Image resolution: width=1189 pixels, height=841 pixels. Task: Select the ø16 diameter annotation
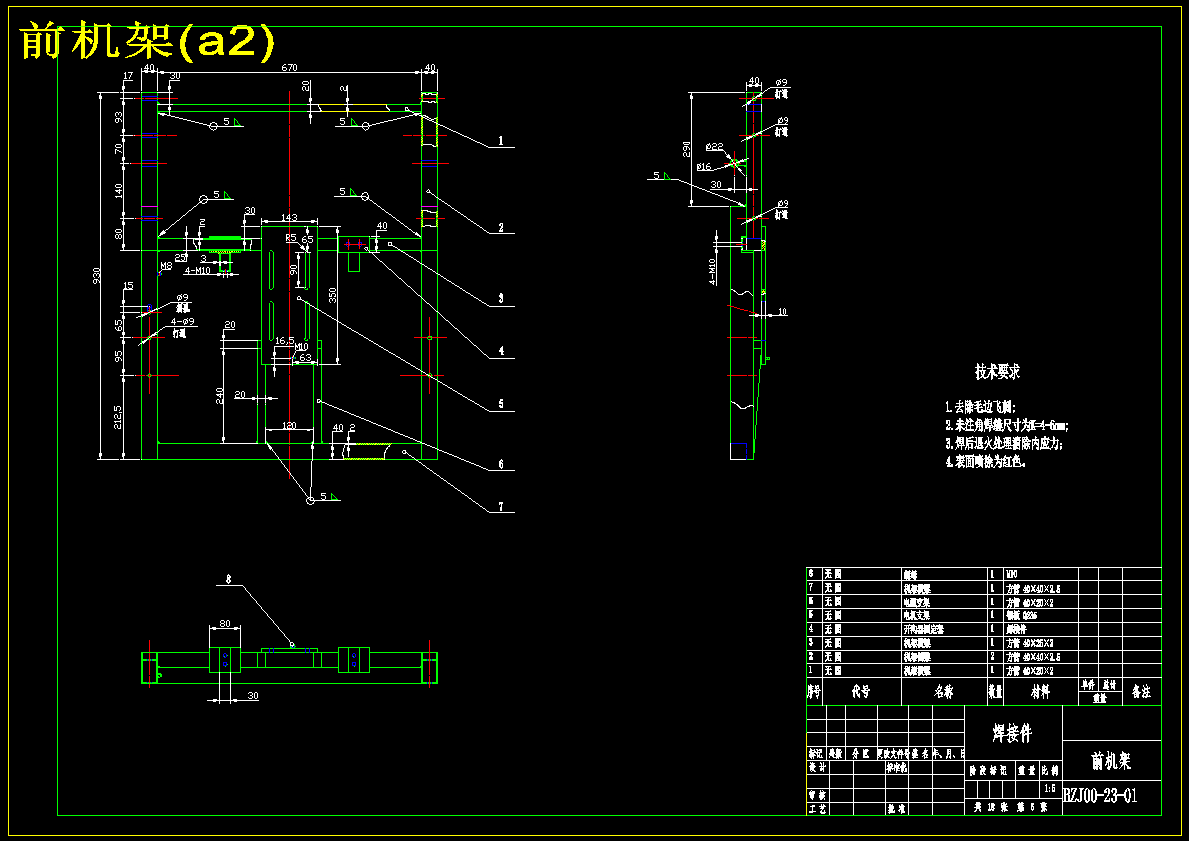(x=704, y=167)
